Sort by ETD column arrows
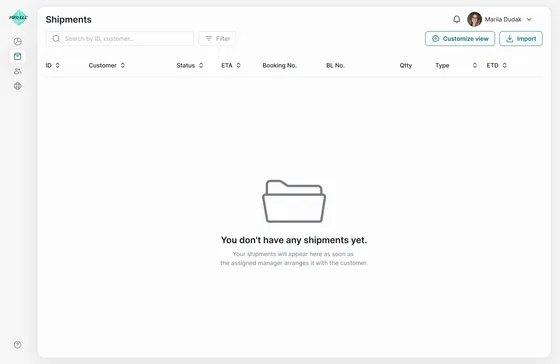Screen dimensions: 560x364 [x=505, y=65]
